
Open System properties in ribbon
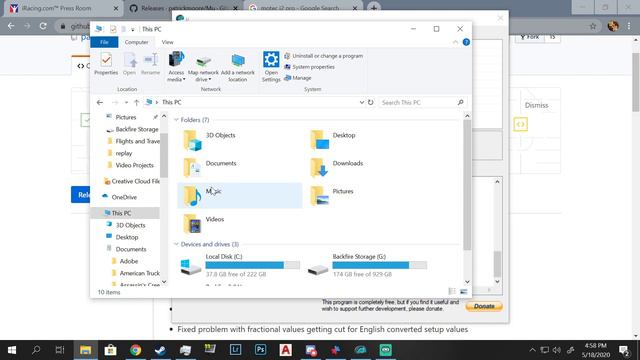(309, 67)
